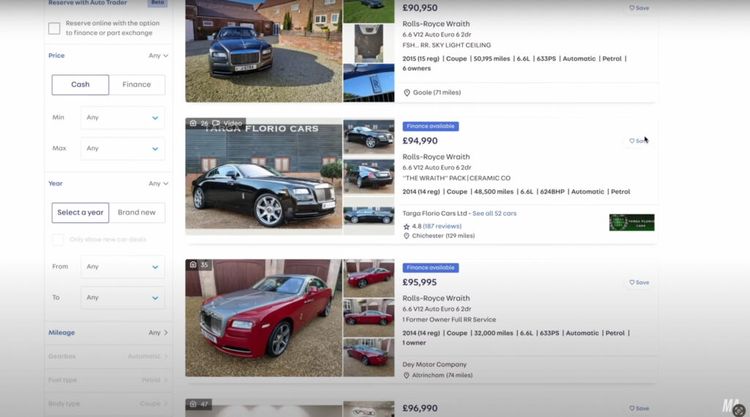Open See all 52 cars link

tap(494, 213)
